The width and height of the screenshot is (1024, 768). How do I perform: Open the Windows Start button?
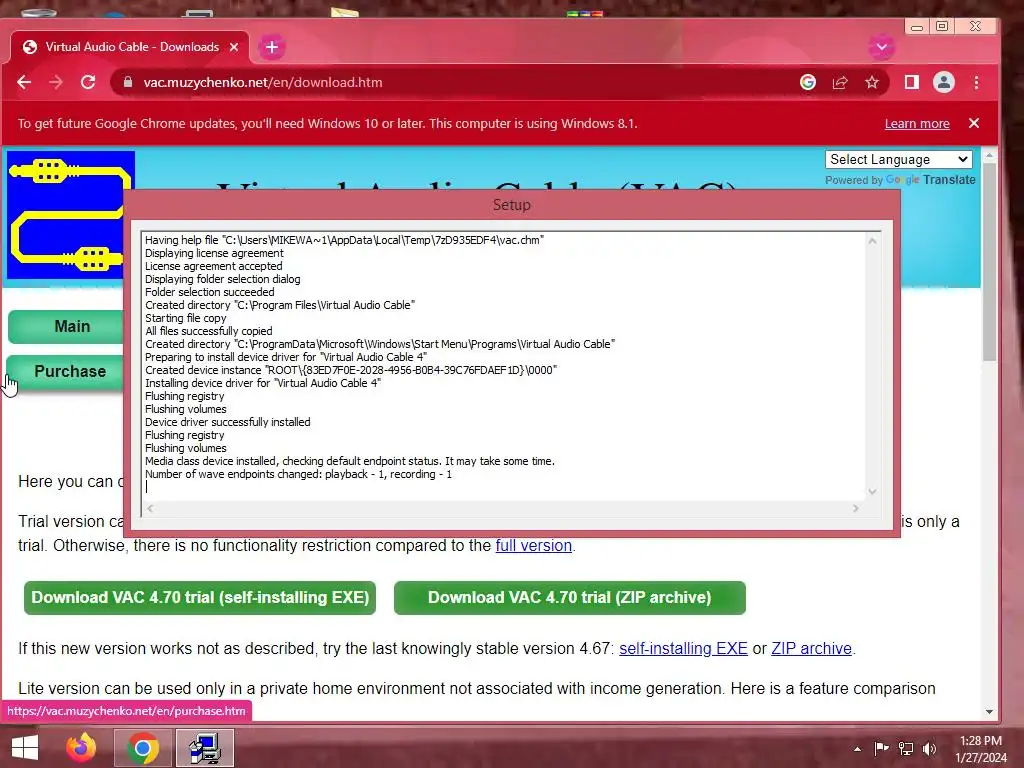tap(25, 748)
